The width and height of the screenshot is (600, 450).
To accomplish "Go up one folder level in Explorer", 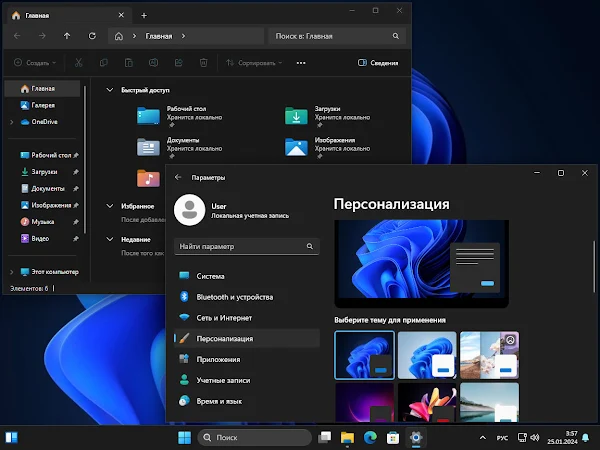I will 67,36.
